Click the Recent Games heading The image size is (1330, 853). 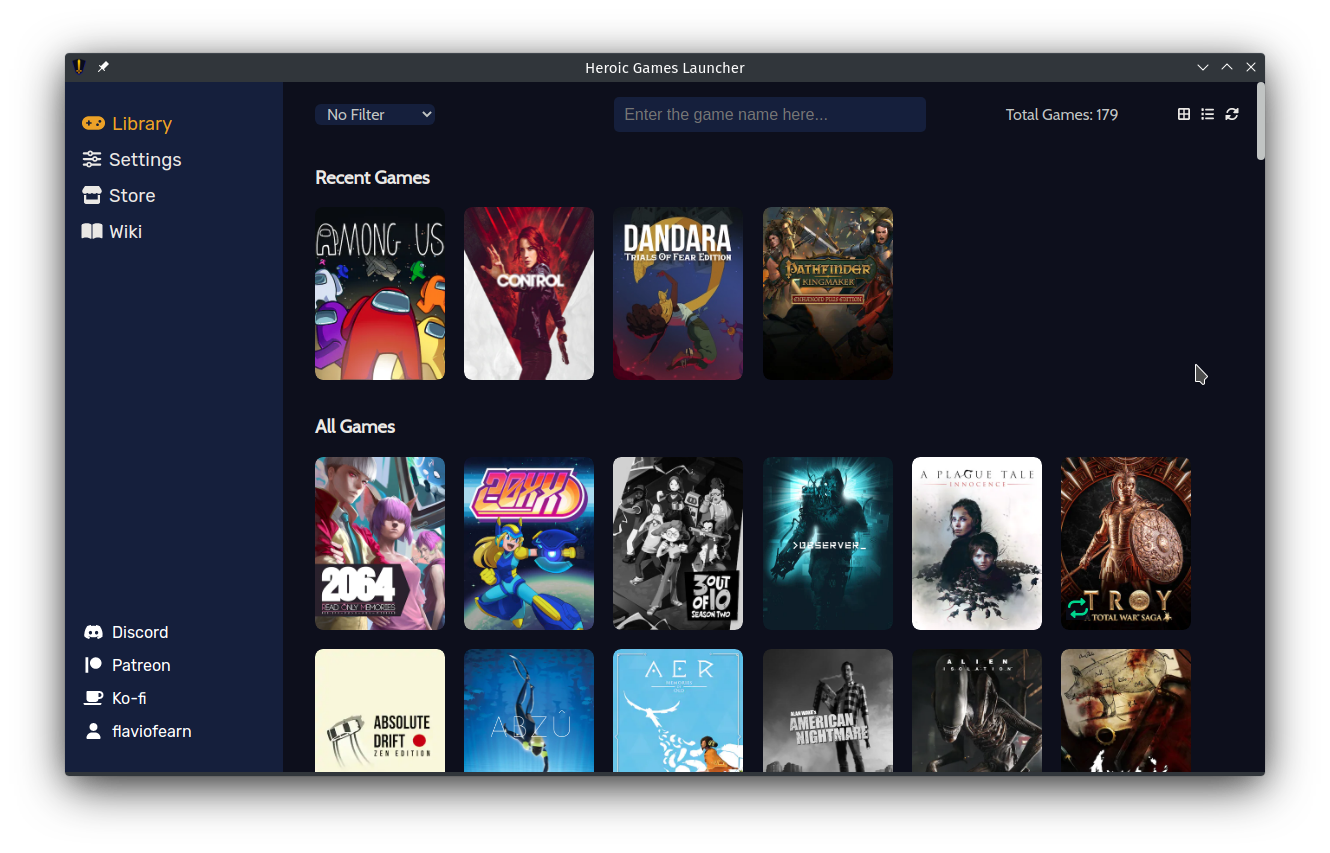[x=372, y=177]
